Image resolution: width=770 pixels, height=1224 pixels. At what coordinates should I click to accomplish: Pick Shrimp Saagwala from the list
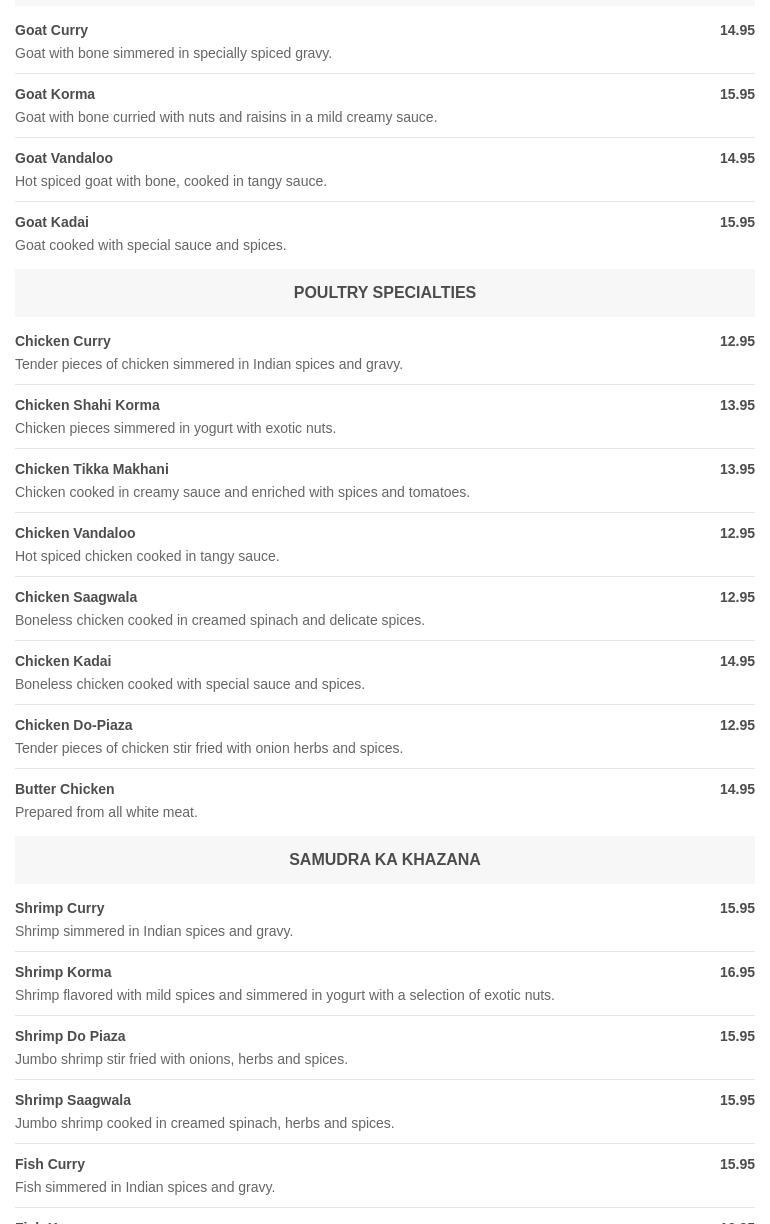point(73,1100)
